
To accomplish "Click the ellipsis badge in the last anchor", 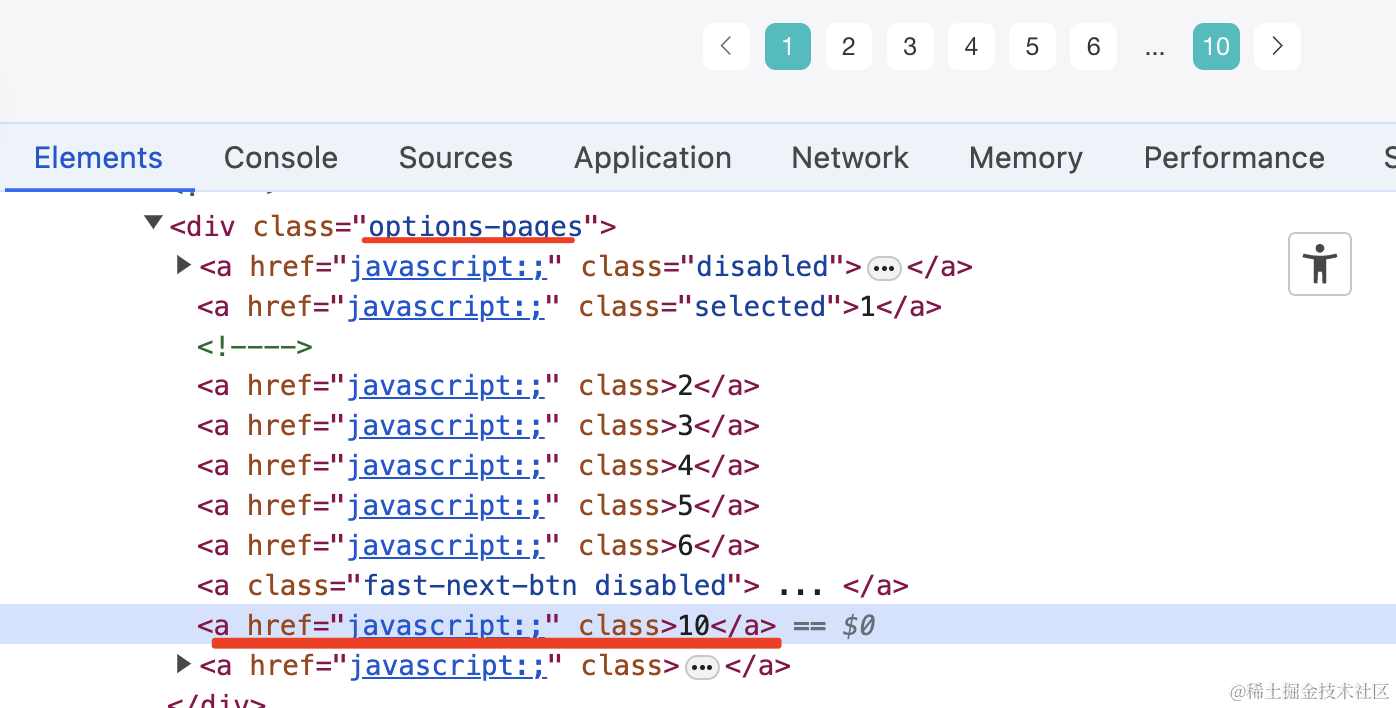I will tap(702, 667).
